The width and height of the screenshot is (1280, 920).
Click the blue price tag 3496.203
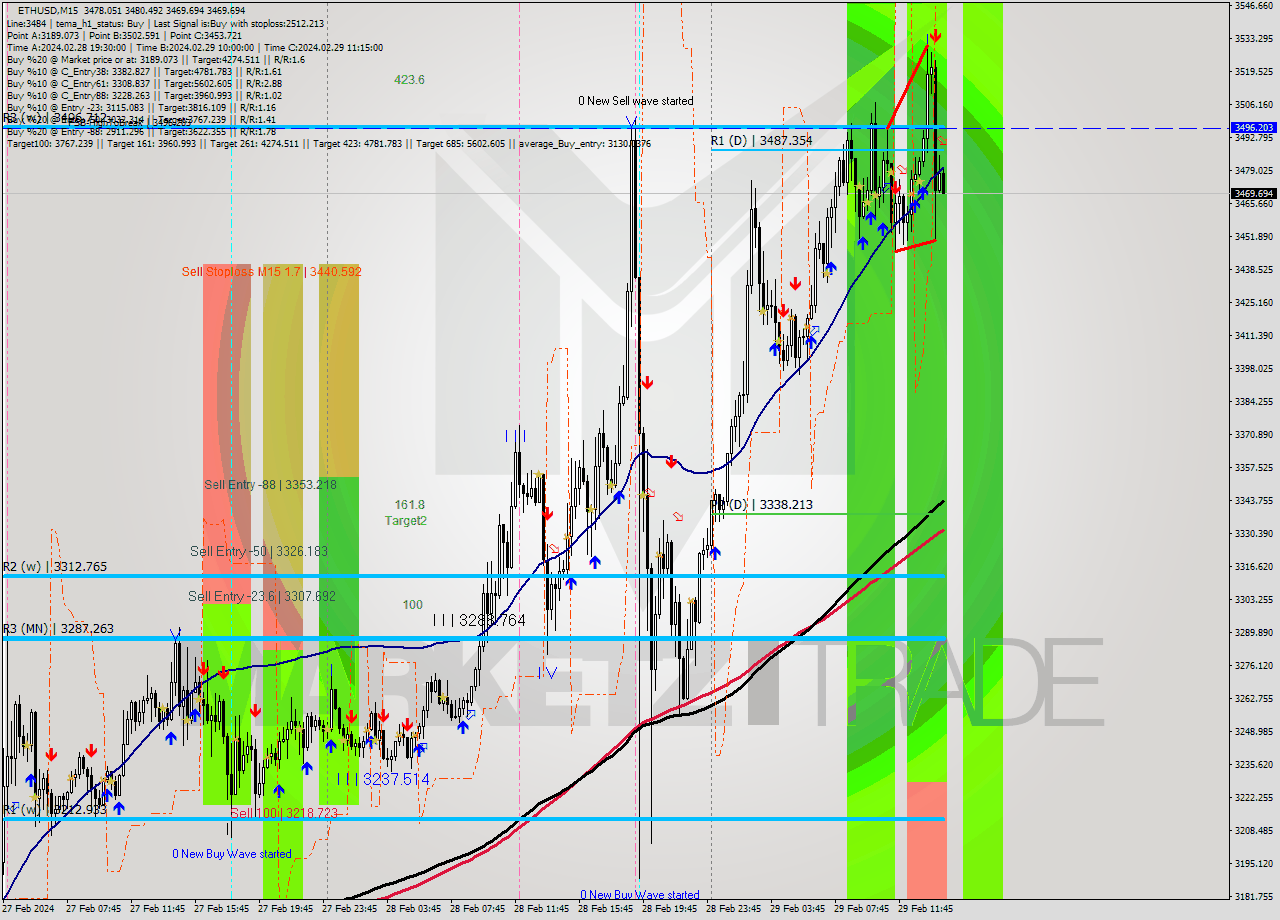(x=1254, y=128)
